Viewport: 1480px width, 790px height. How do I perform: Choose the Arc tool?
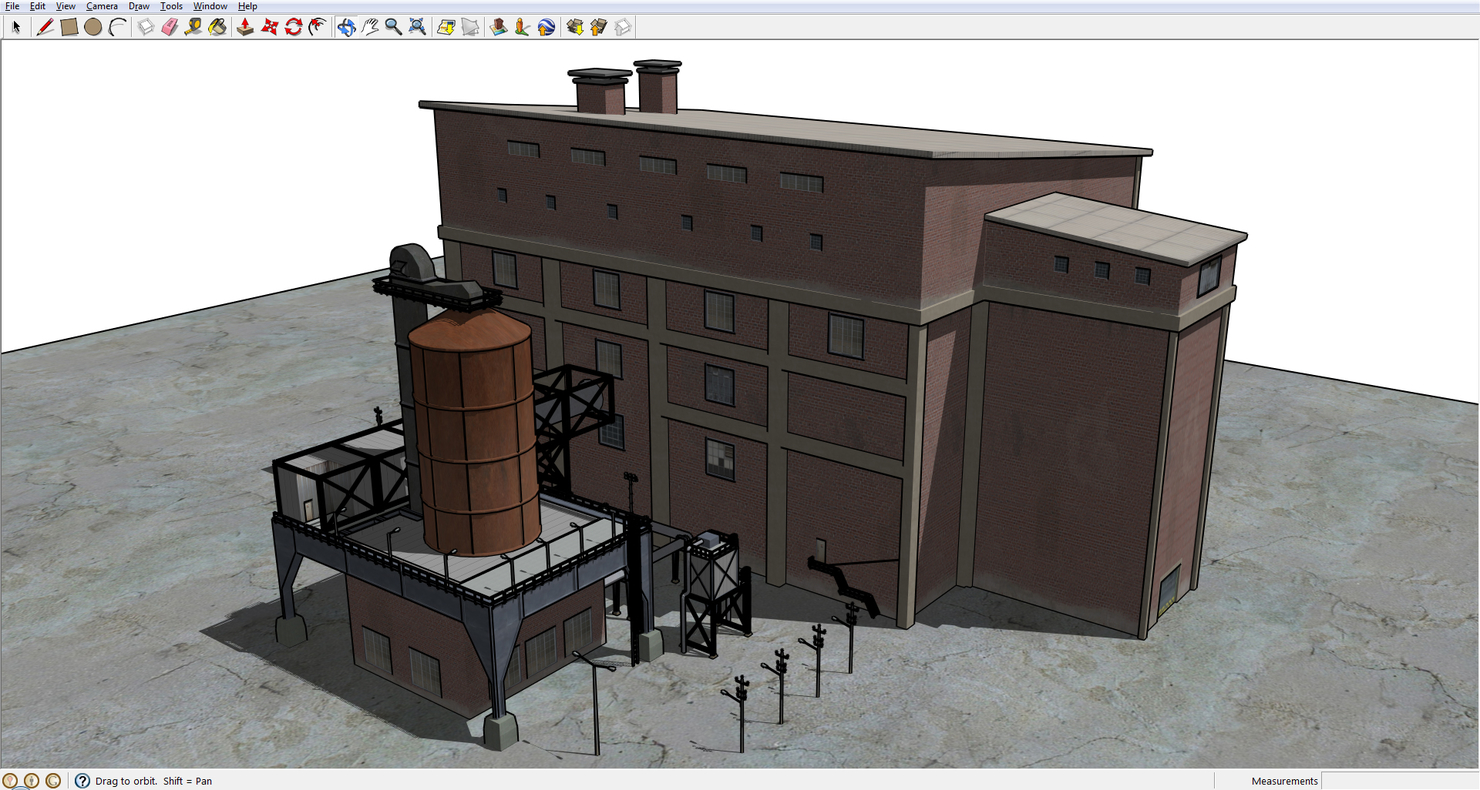click(116, 27)
